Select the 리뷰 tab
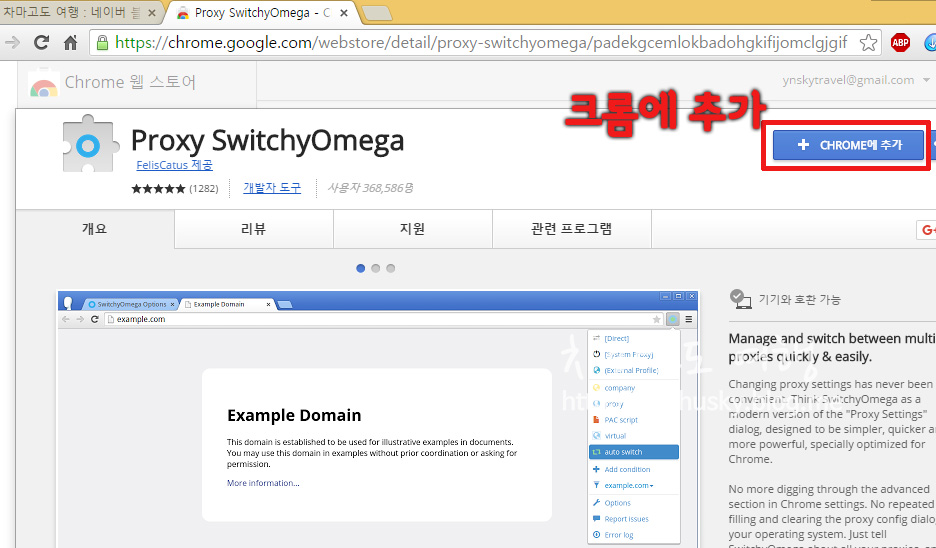The image size is (936, 548). [x=254, y=229]
